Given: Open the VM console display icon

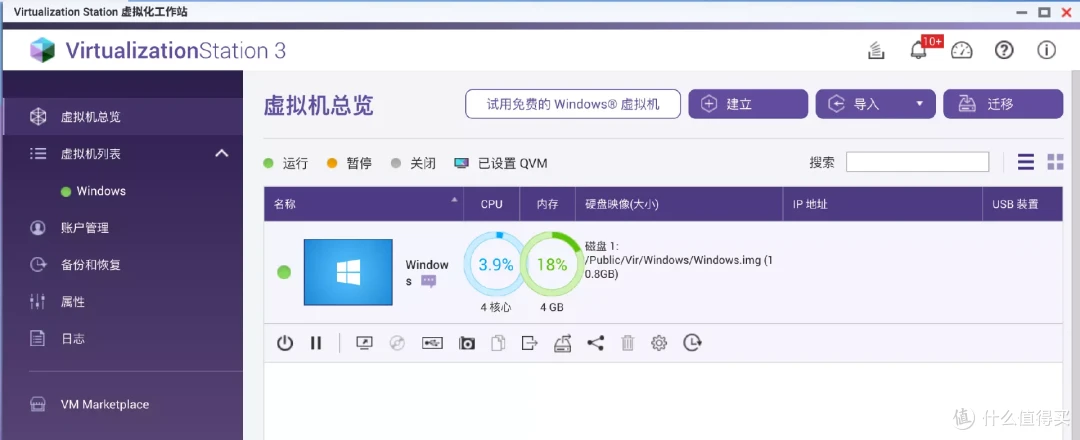Looking at the screenshot, I should tap(364, 343).
